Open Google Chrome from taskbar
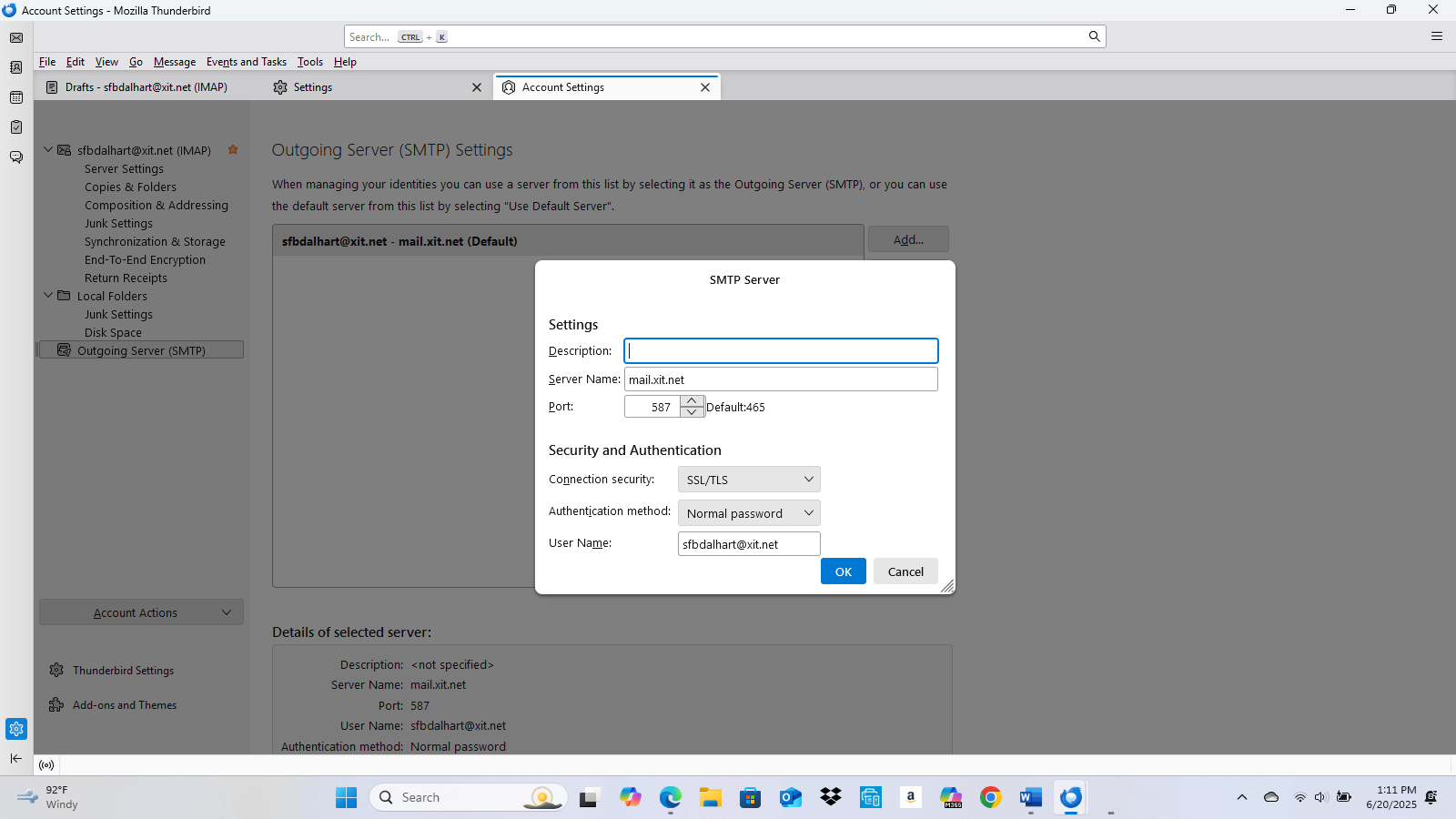This screenshot has width=1456, height=819. pos(991,798)
